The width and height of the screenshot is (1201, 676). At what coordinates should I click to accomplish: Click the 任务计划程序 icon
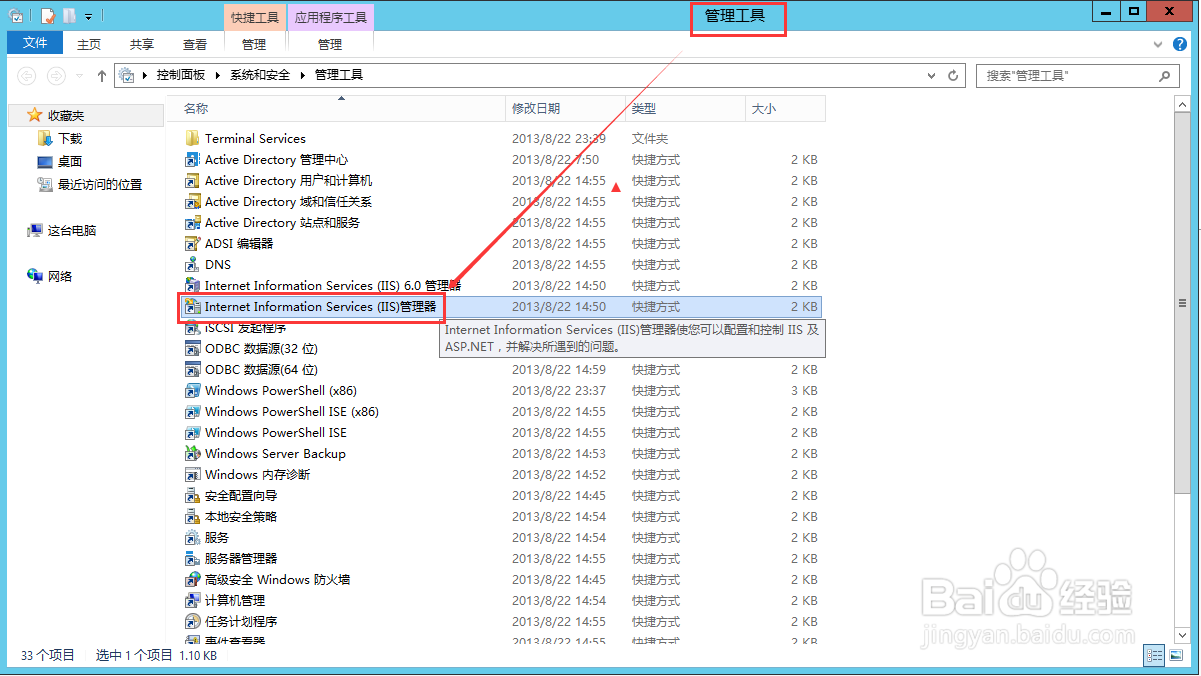click(x=193, y=621)
